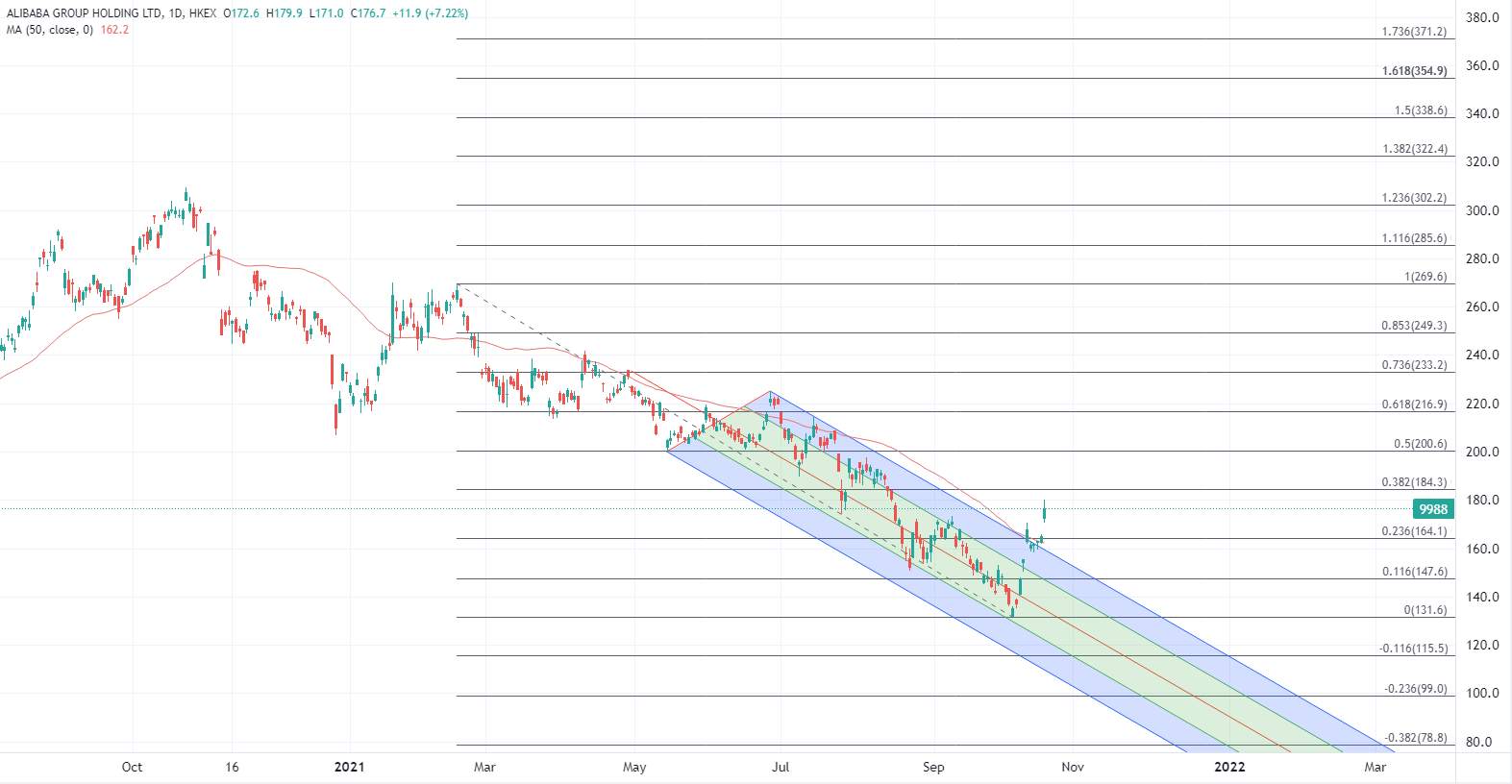1512x784 pixels.
Task: Select 340.0 on the price scale
Action: click(x=1481, y=113)
